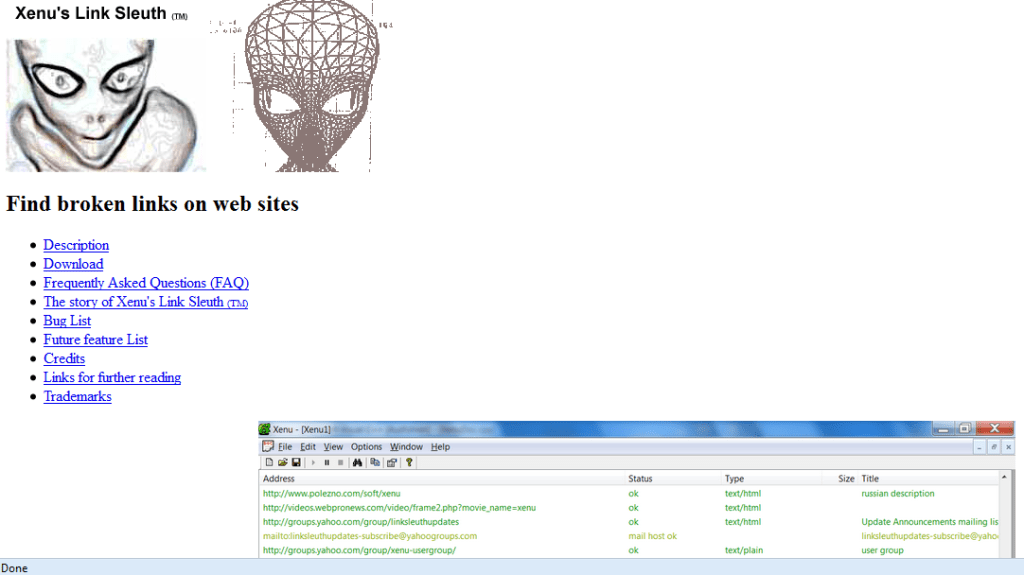The image size is (1024, 575).
Task: Open the Options menu
Action: pos(366,447)
